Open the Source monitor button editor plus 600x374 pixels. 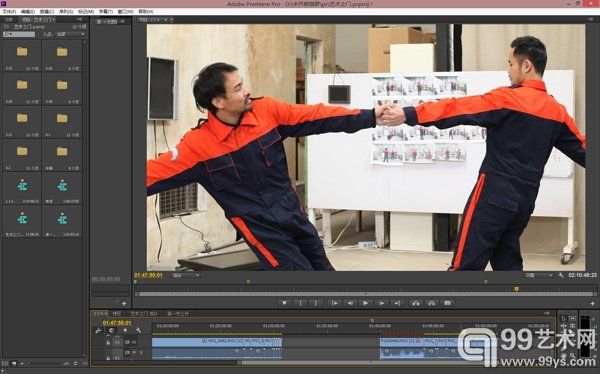coord(124,304)
